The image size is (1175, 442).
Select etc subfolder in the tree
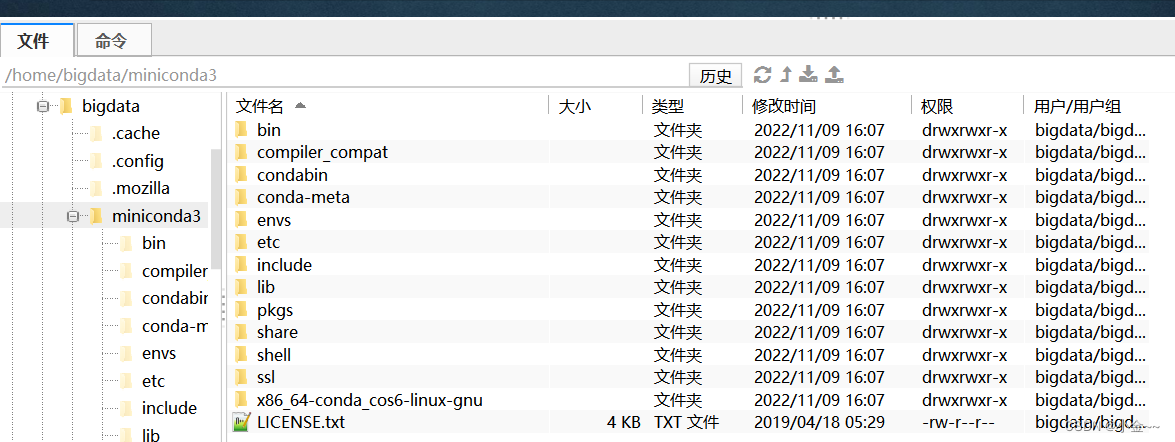coord(153,381)
